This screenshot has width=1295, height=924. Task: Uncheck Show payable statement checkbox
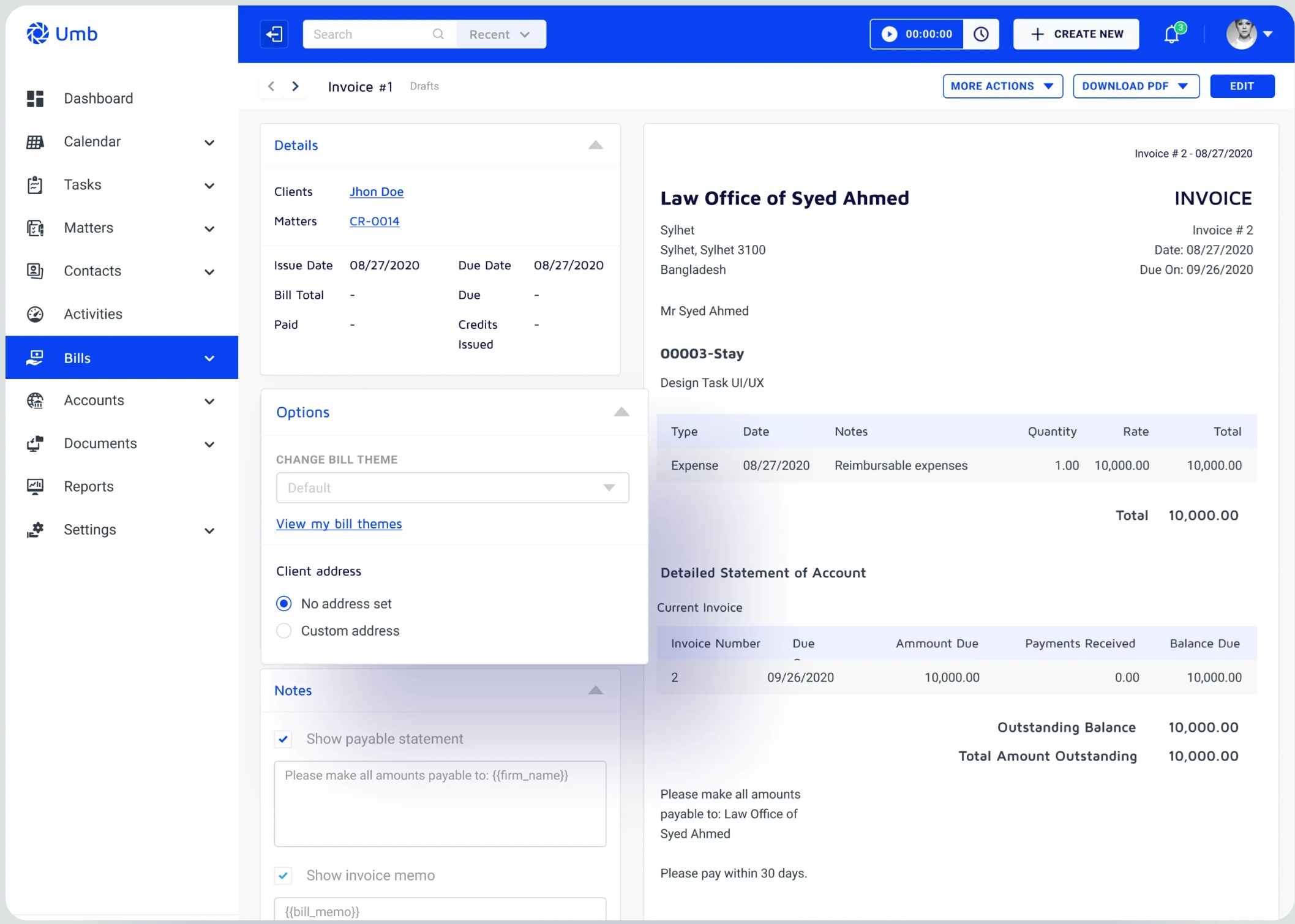[x=283, y=739]
